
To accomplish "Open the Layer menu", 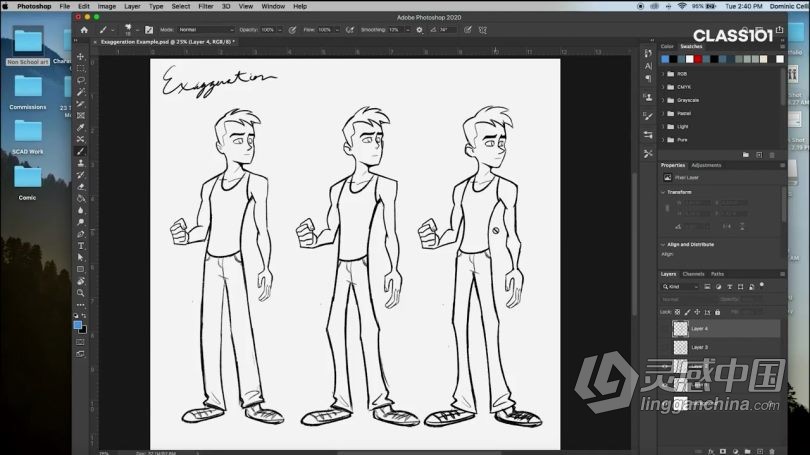I will pos(132,6).
